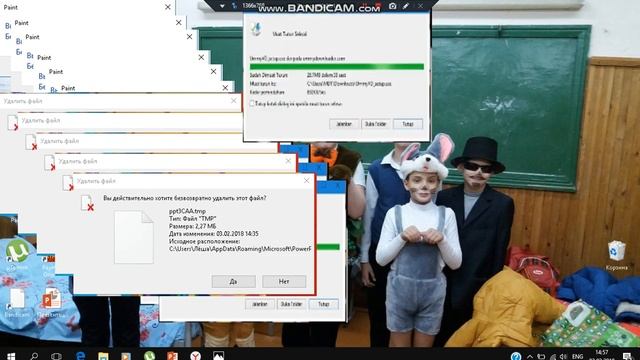Open the taskbar clock showing 14:57
The image size is (640, 360).
[602, 354]
